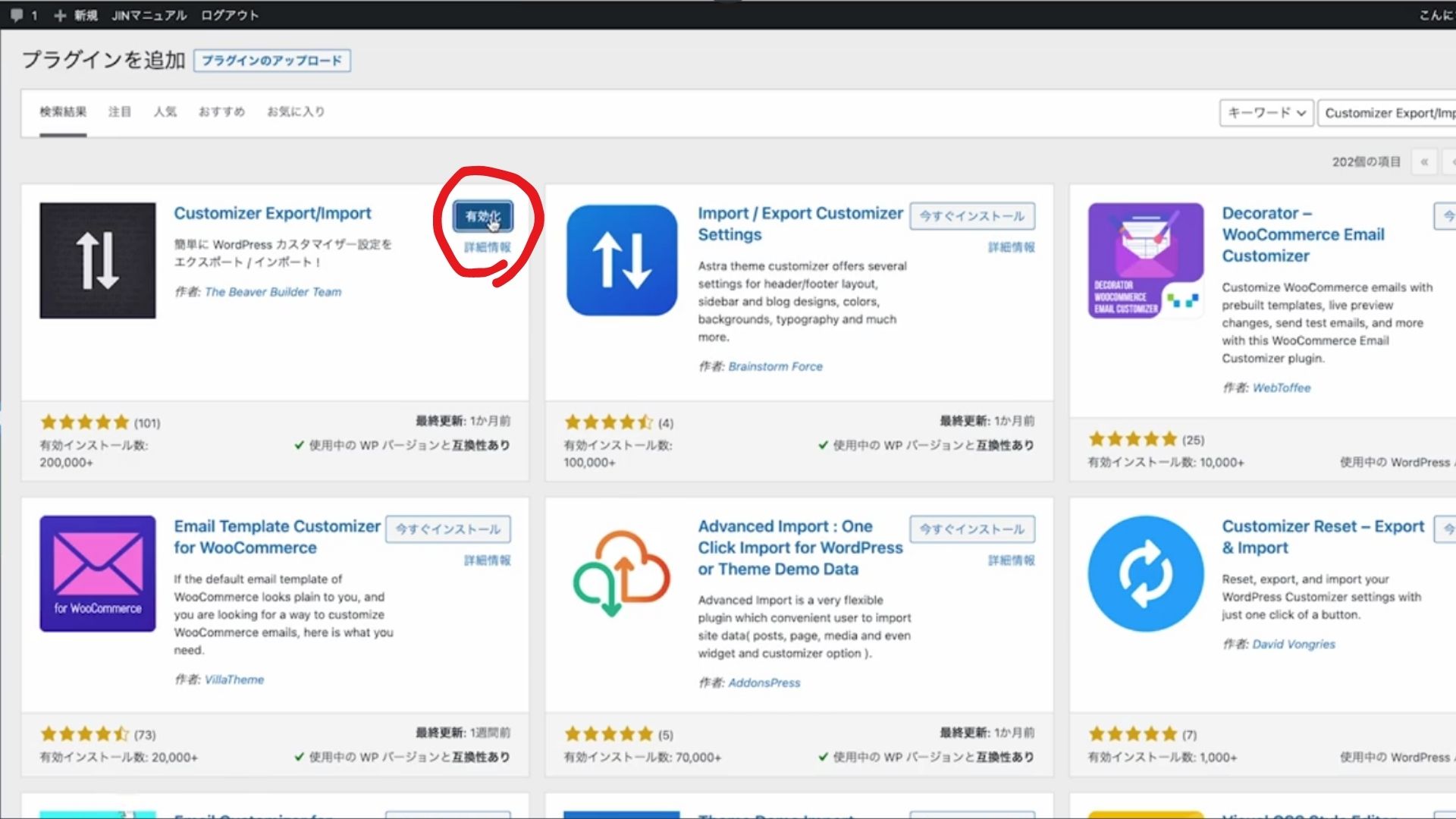
Task: Open the Customizer Export/Import plugin icon
Action: point(98,260)
